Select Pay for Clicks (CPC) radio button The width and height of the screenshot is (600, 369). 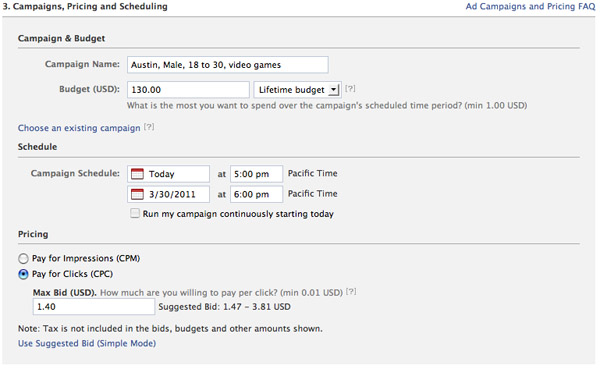(x=23, y=274)
